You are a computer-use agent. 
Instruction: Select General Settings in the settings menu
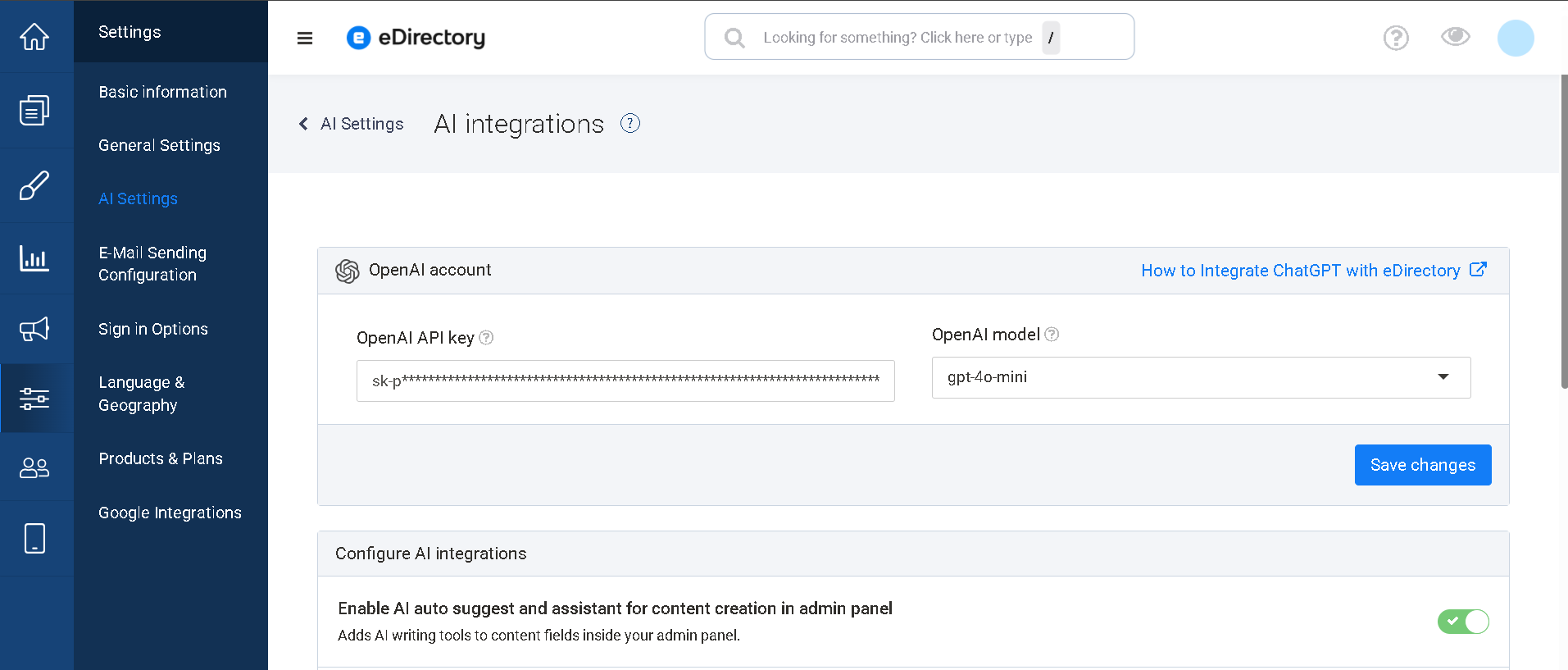tap(159, 145)
